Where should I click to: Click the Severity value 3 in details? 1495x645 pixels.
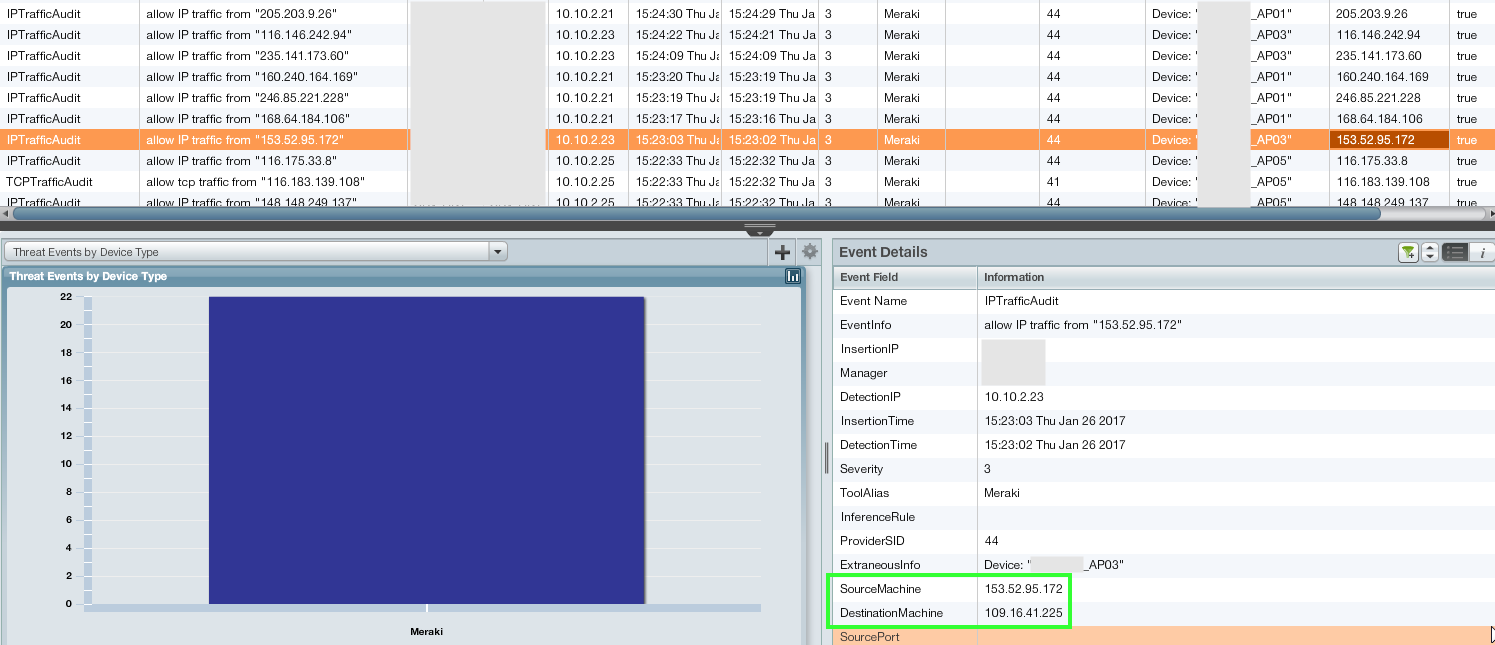pos(988,469)
